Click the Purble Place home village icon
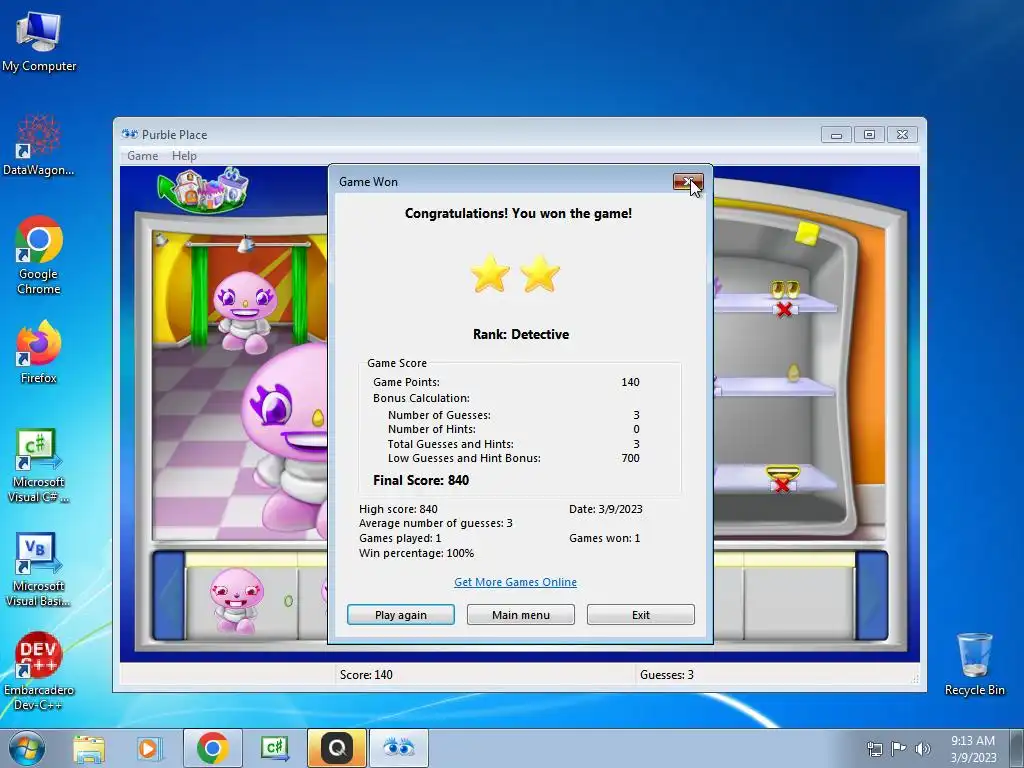This screenshot has width=1024, height=768. pyautogui.click(x=203, y=190)
